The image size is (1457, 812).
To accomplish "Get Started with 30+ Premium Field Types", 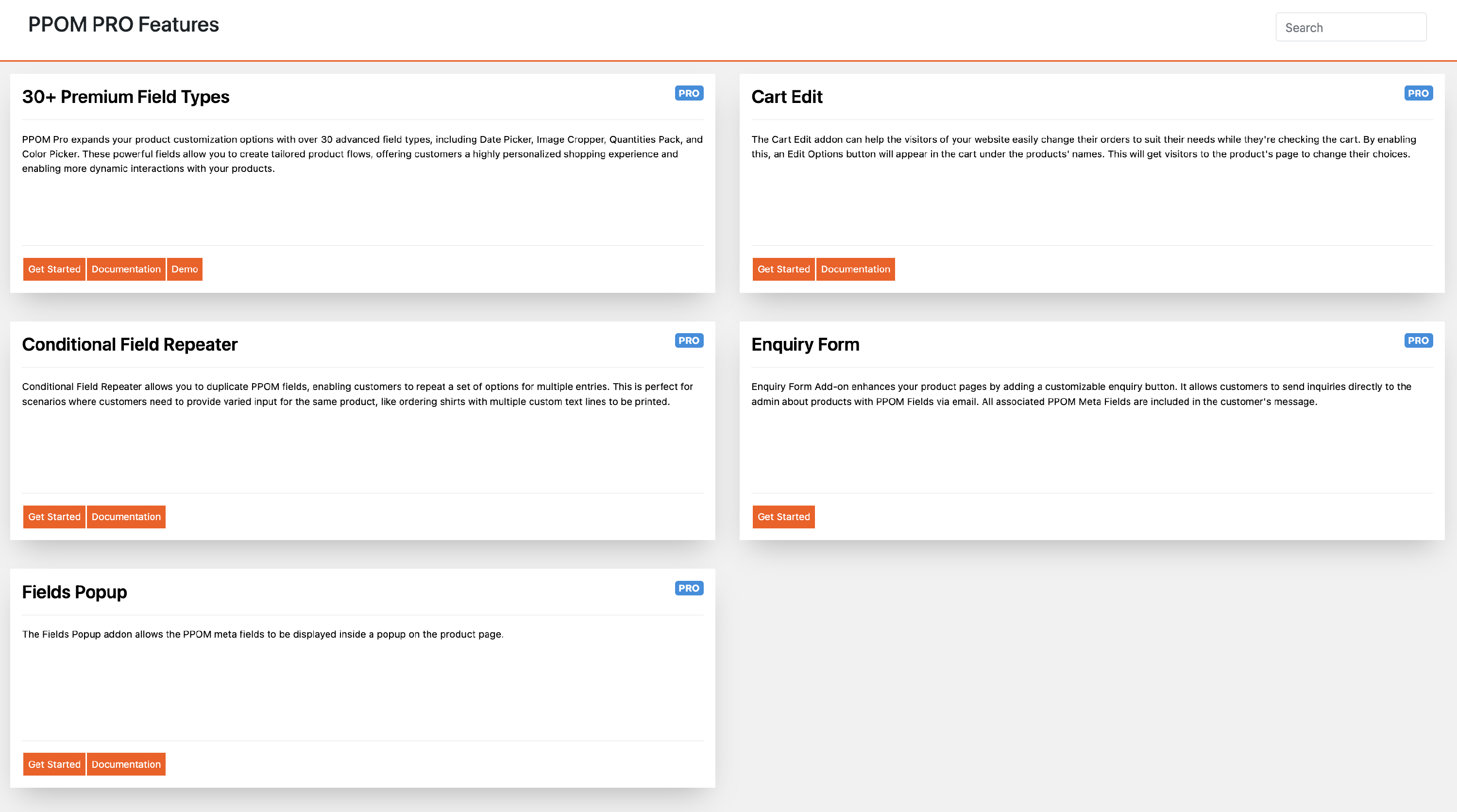I will pos(54,269).
